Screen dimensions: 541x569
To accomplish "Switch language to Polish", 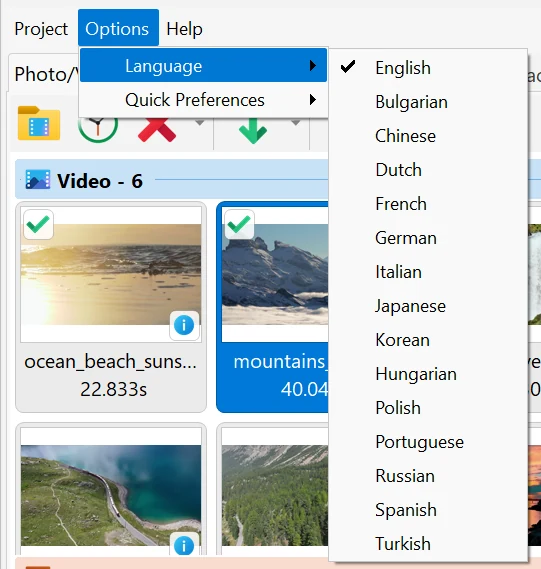I will point(428,408).
